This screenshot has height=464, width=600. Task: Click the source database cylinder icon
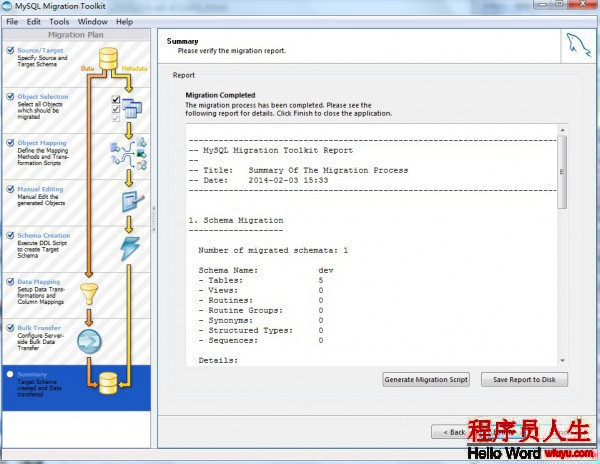(x=108, y=59)
